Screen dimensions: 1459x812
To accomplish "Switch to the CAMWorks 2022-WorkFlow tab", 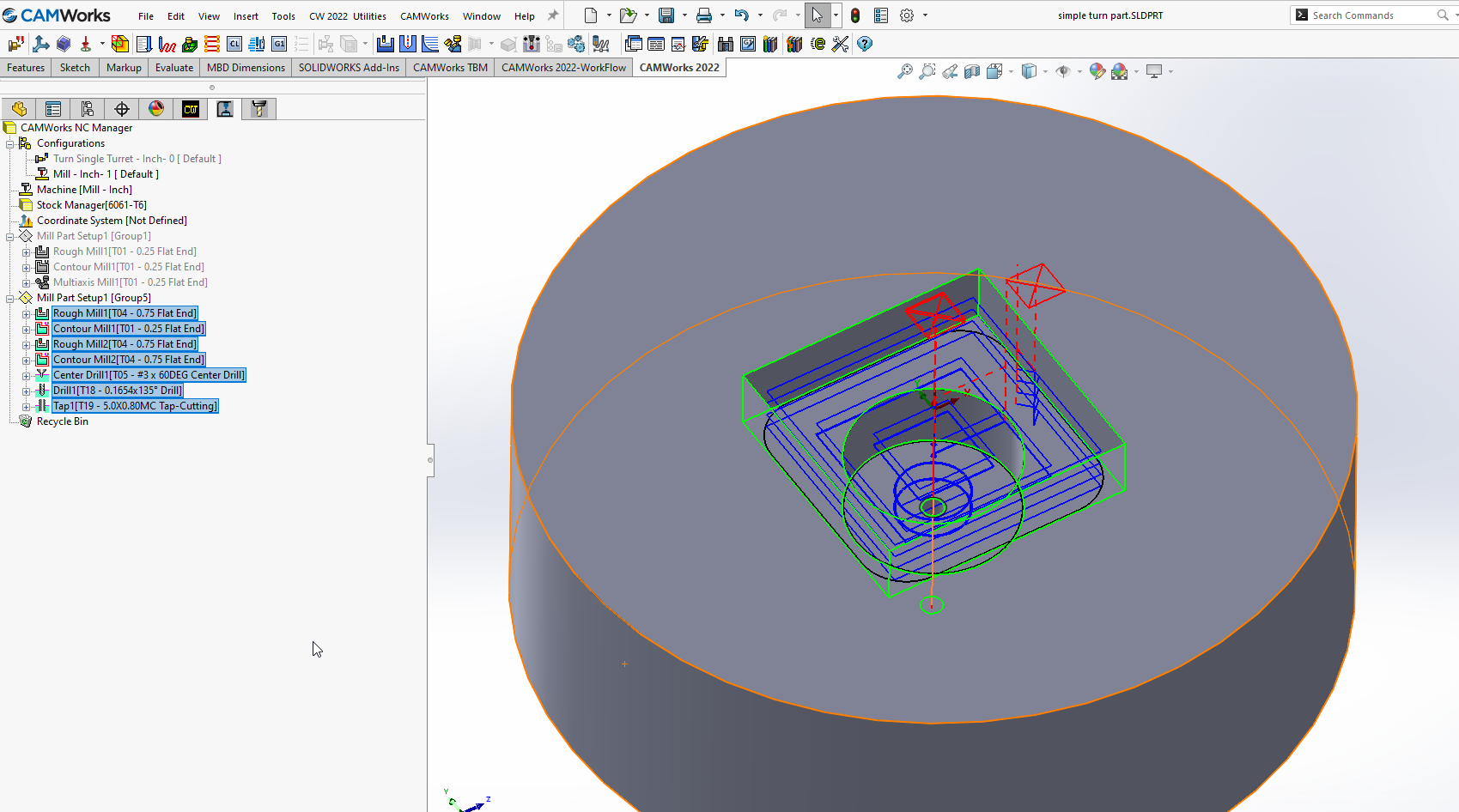I will [x=563, y=68].
